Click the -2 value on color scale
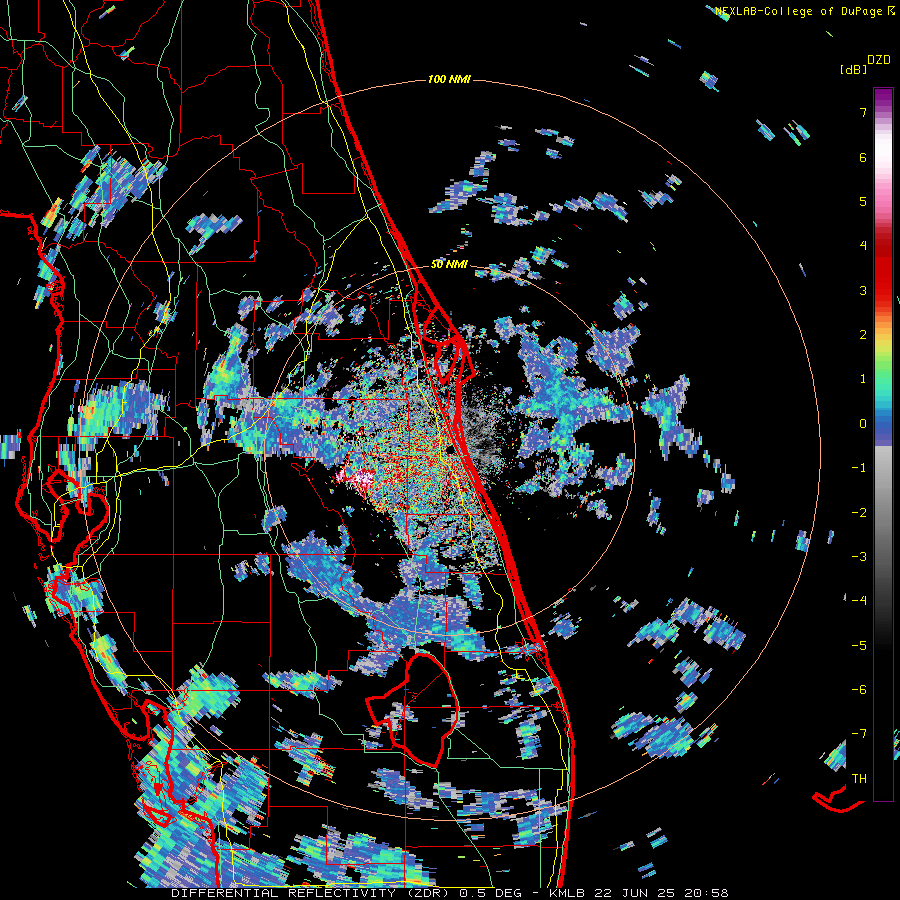 859,513
